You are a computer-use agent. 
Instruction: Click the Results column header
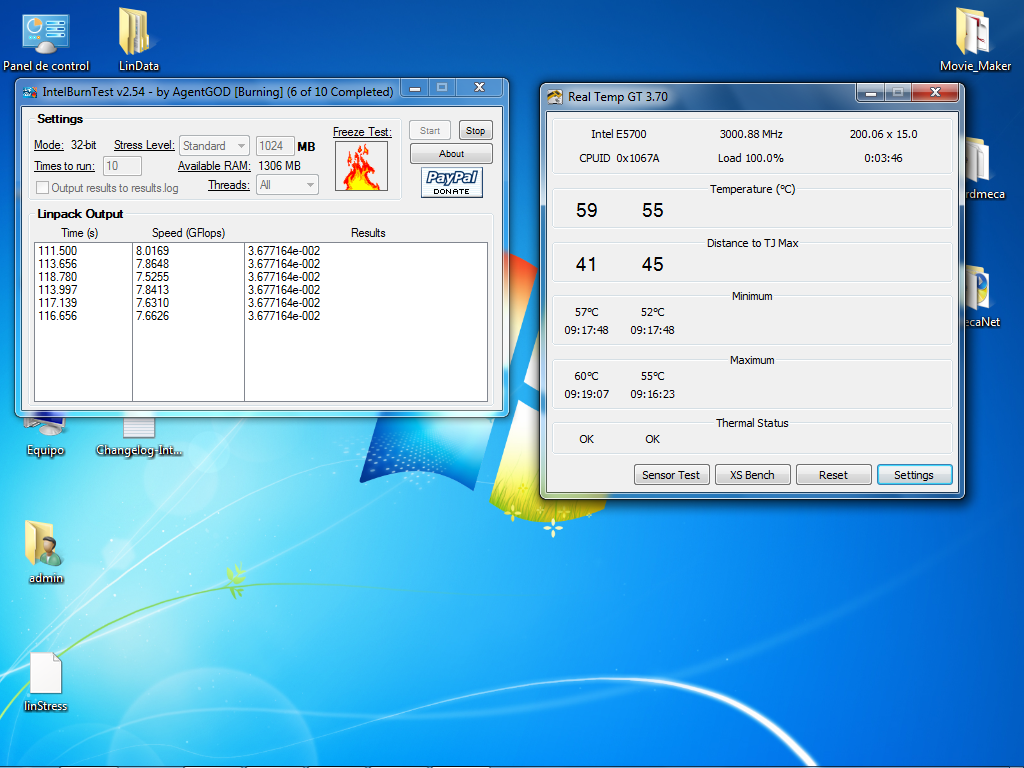pos(368,233)
